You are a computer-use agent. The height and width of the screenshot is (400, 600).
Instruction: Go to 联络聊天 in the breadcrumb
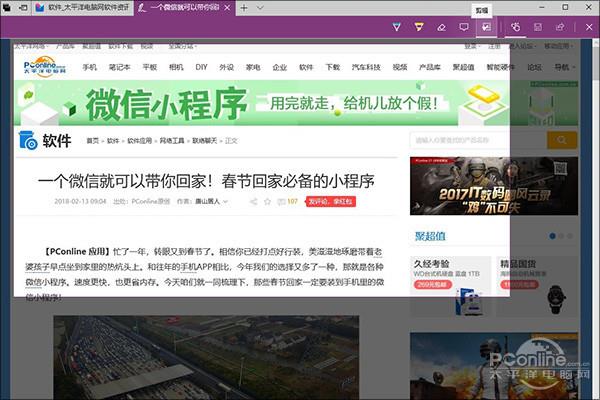(x=204, y=141)
